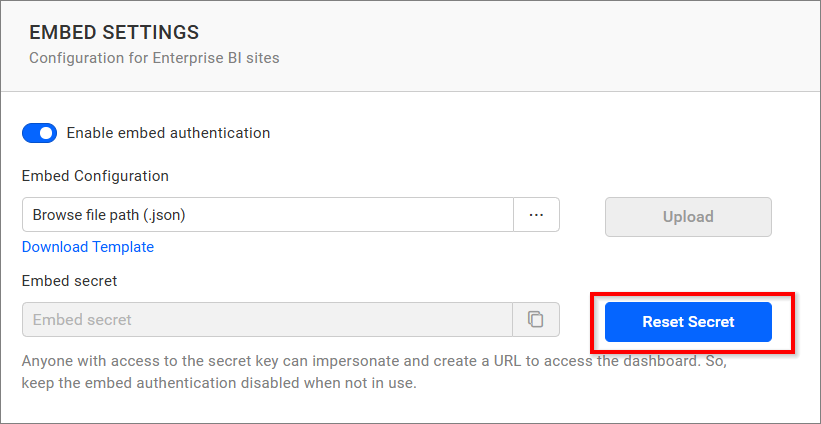Click the "Enable embed authentication" label text
Screen dimensions: 821x424
coord(168,133)
